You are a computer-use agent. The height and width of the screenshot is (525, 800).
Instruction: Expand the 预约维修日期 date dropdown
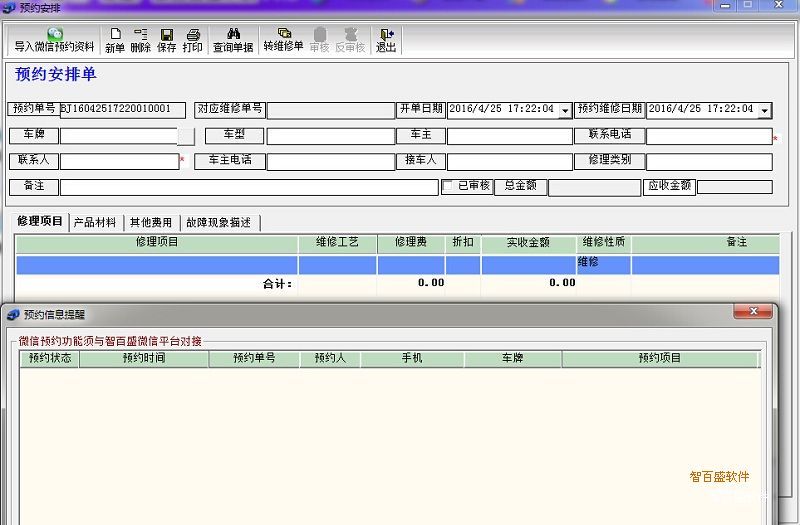765,110
